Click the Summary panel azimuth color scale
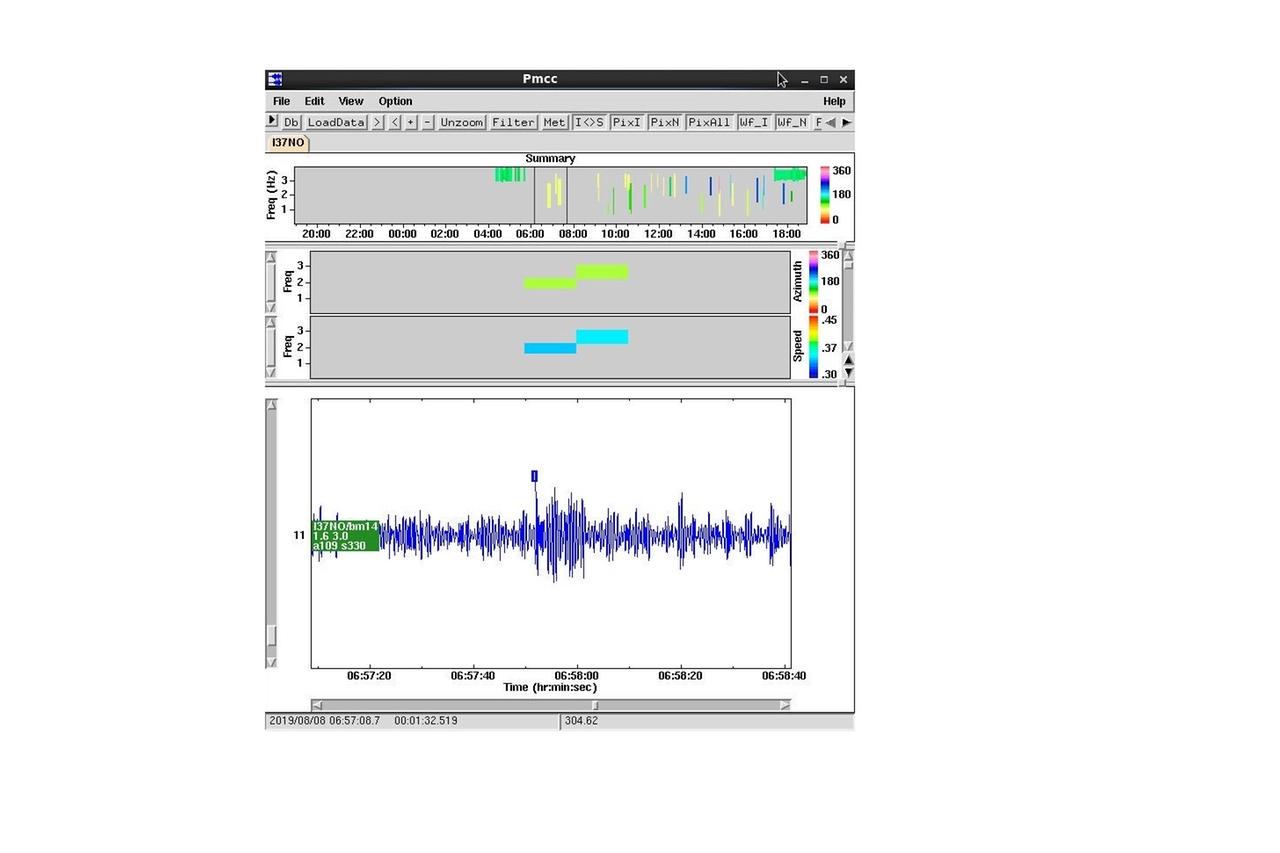The image size is (1280, 853). (825, 195)
